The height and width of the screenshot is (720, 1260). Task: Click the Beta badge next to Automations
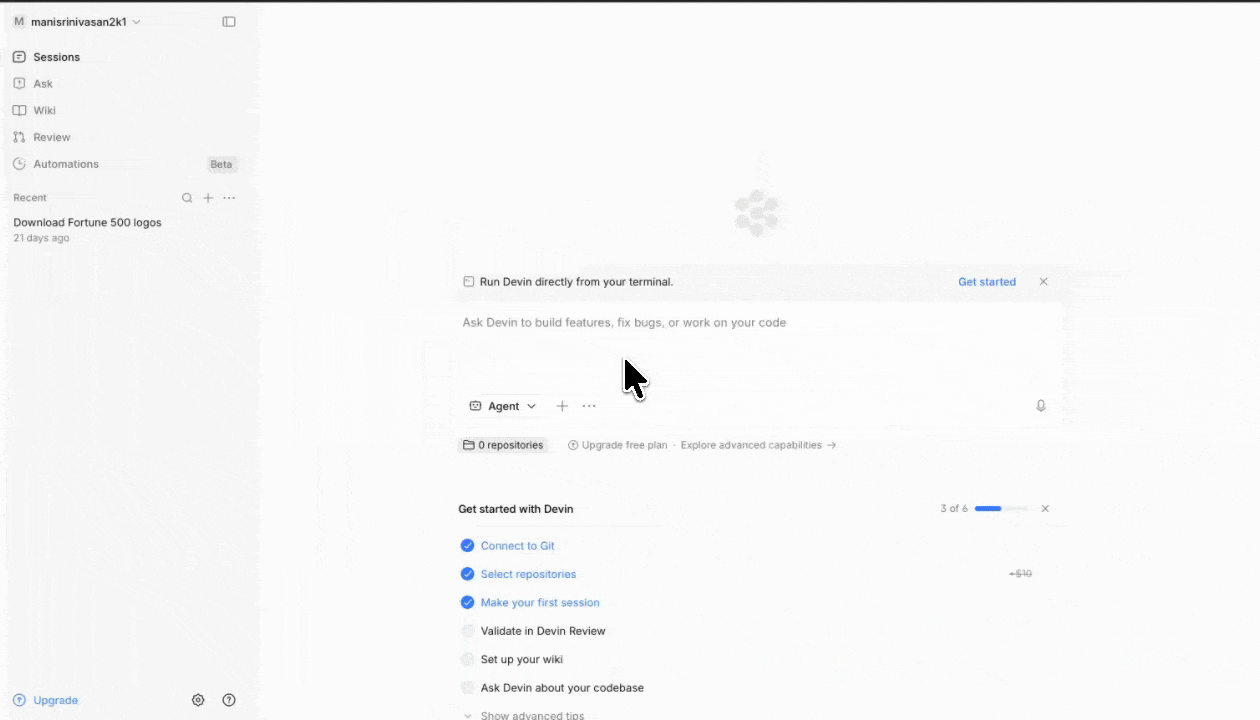tap(221, 164)
